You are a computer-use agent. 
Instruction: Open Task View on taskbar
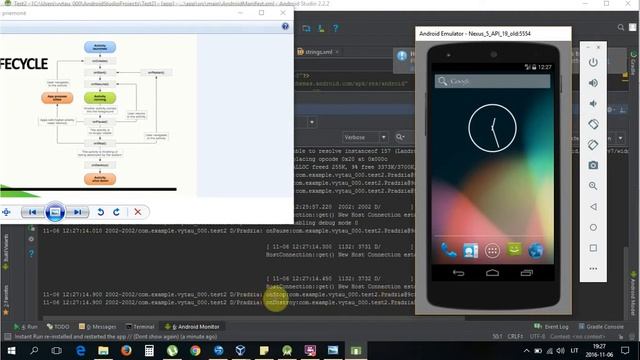[57, 351]
